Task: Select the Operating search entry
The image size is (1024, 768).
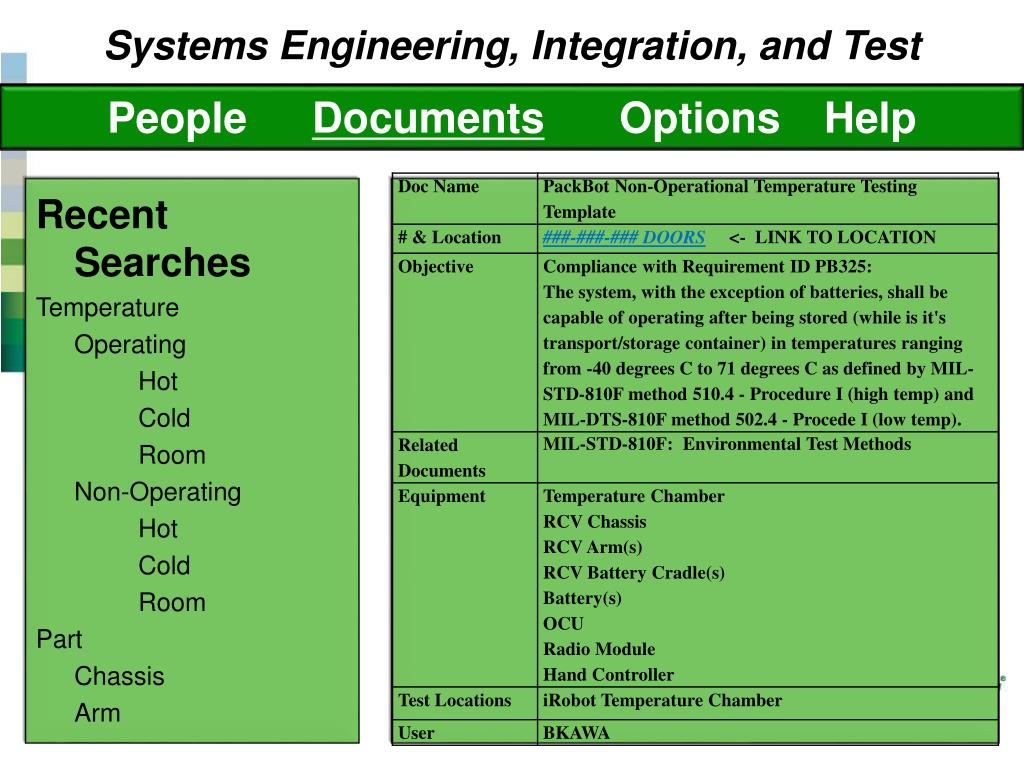Action: pos(130,345)
